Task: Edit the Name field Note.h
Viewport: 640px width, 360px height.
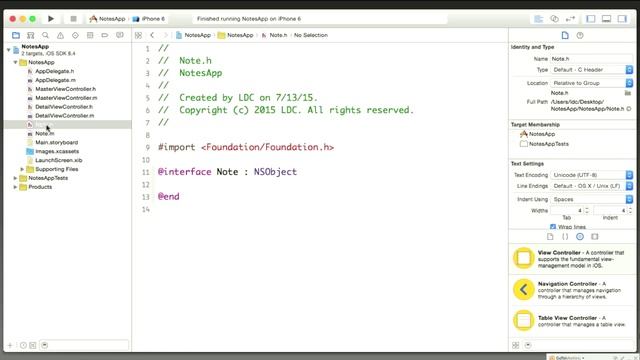Action: point(591,59)
